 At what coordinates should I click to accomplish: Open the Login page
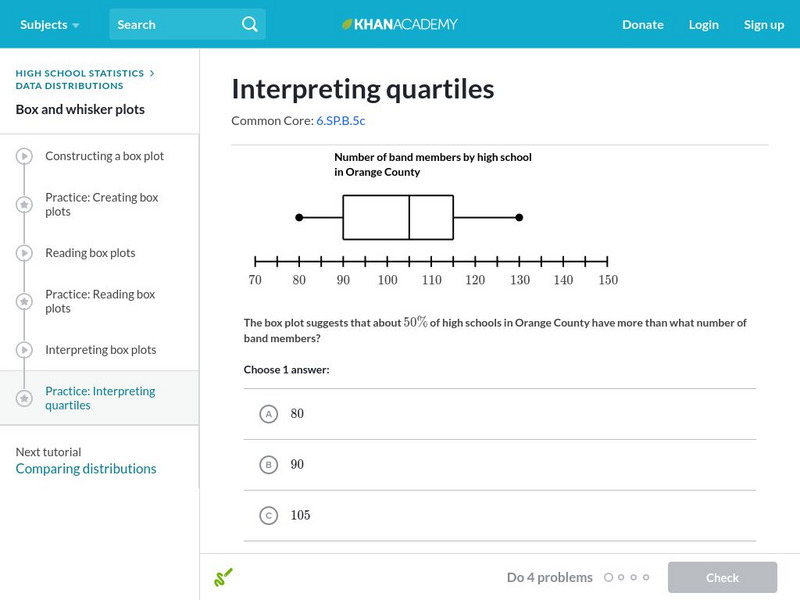pyautogui.click(x=703, y=24)
